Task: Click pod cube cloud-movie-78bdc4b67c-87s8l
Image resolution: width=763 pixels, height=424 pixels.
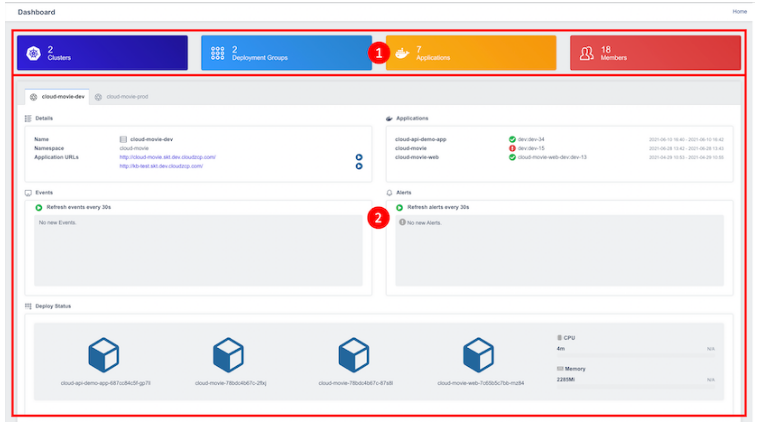Action: (x=354, y=355)
